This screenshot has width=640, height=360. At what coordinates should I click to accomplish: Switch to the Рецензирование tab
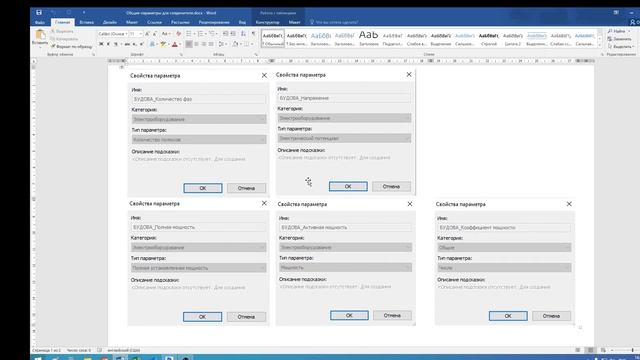pos(214,22)
